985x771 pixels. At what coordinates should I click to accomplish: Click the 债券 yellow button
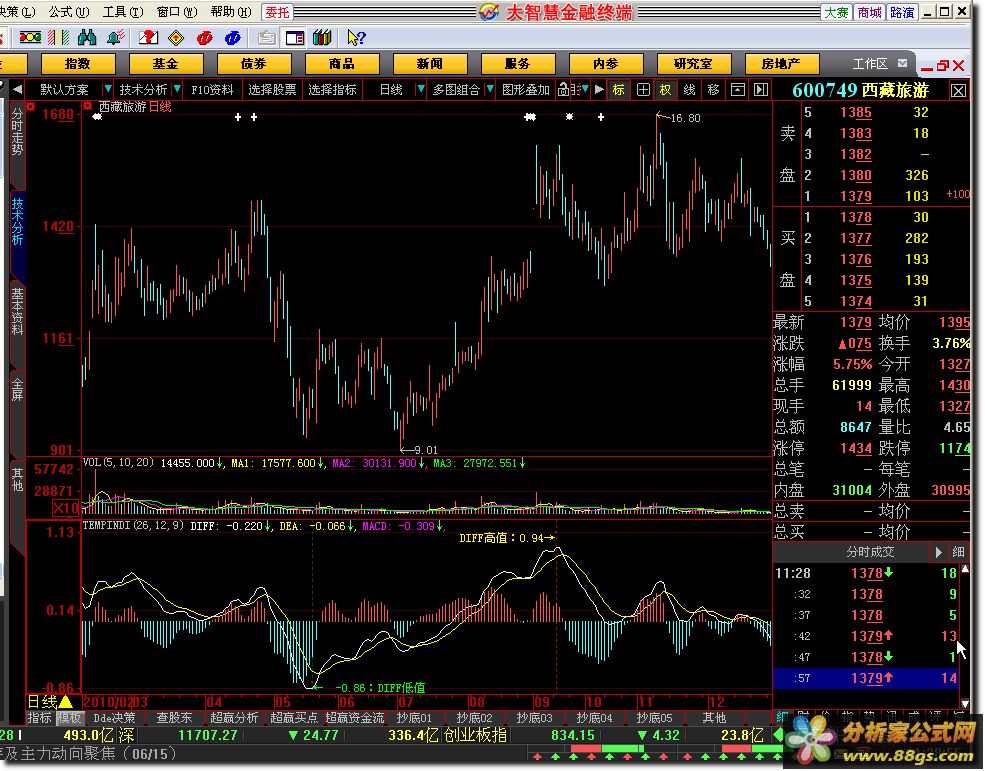click(254, 64)
